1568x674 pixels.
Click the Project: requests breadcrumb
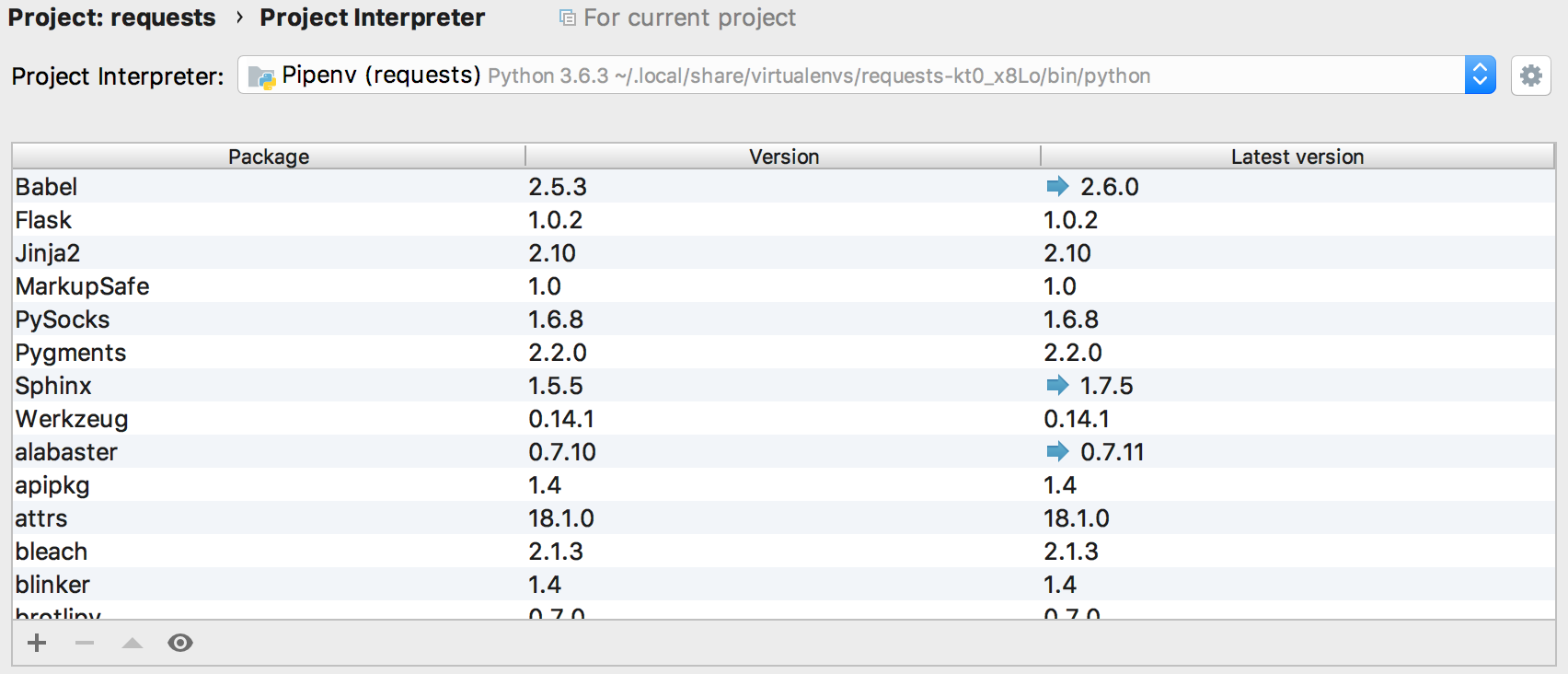pos(112,17)
